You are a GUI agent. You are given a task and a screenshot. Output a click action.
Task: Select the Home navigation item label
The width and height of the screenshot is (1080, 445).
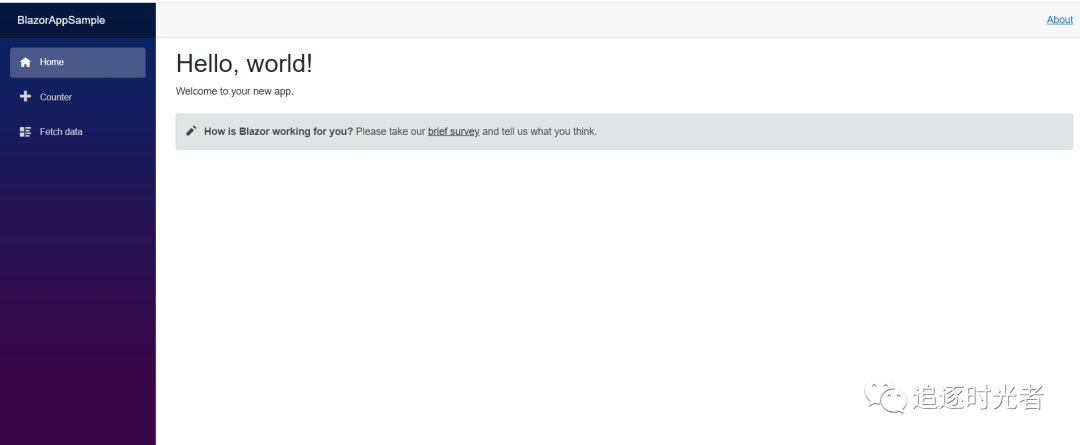(x=52, y=62)
